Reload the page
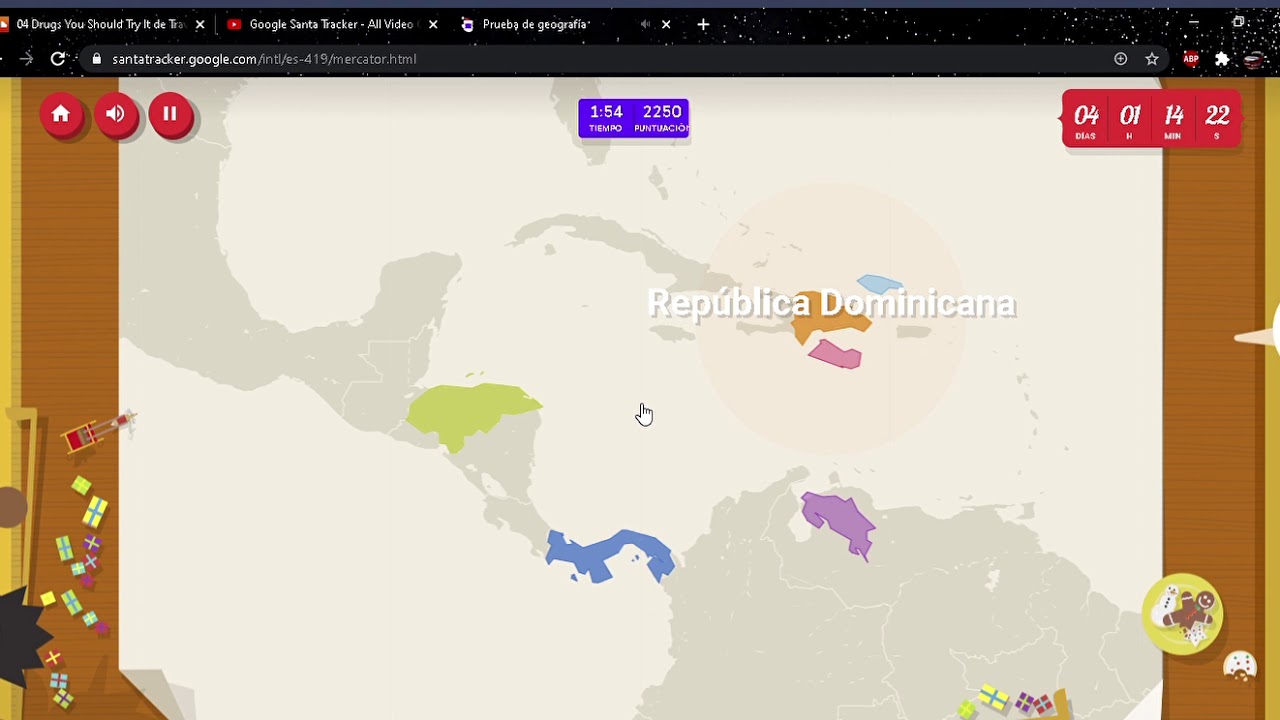This screenshot has height=720, width=1280. coord(58,59)
